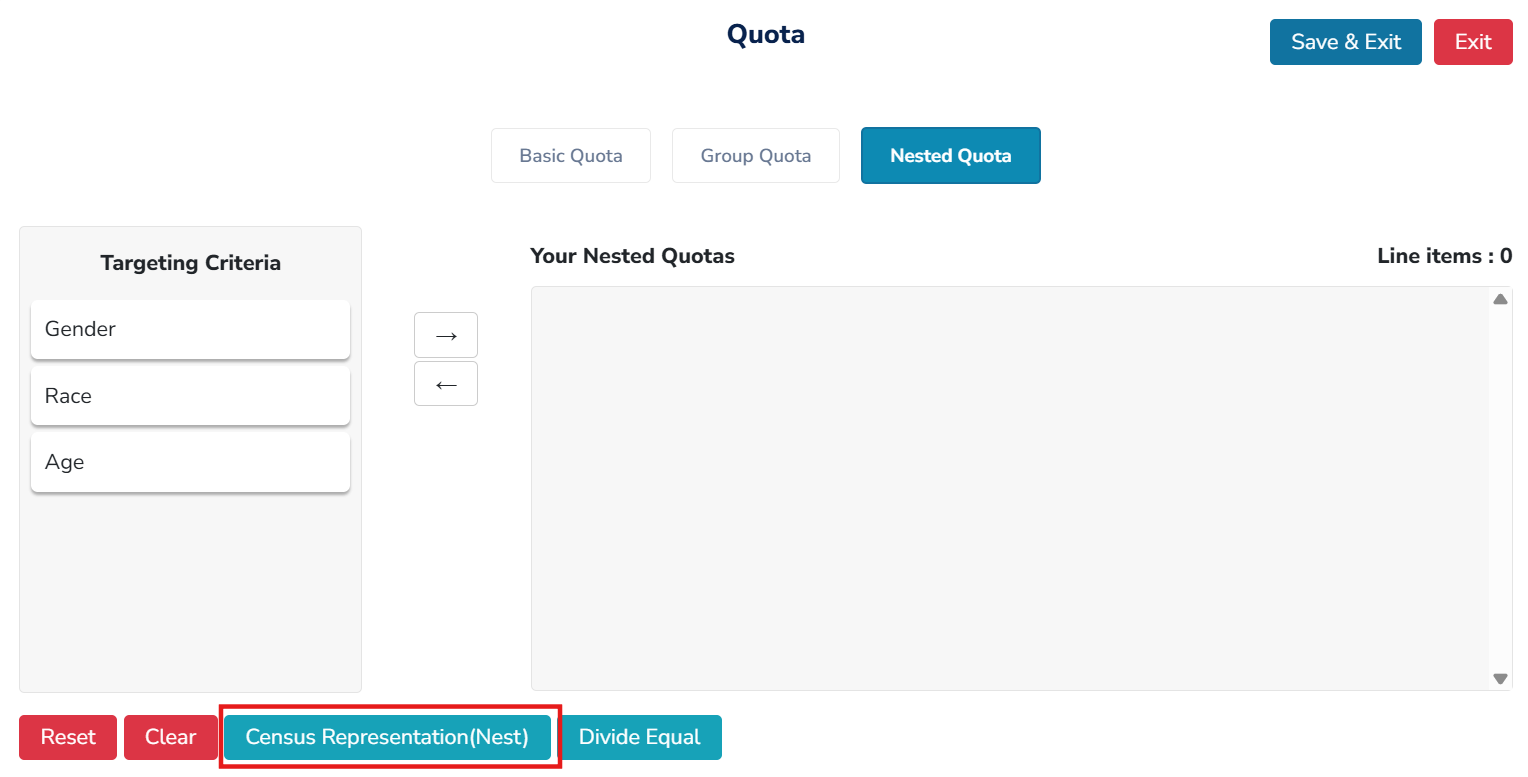Screen dimensions: 1528x777
Task: Click the red Exit button
Action: 1473,42
